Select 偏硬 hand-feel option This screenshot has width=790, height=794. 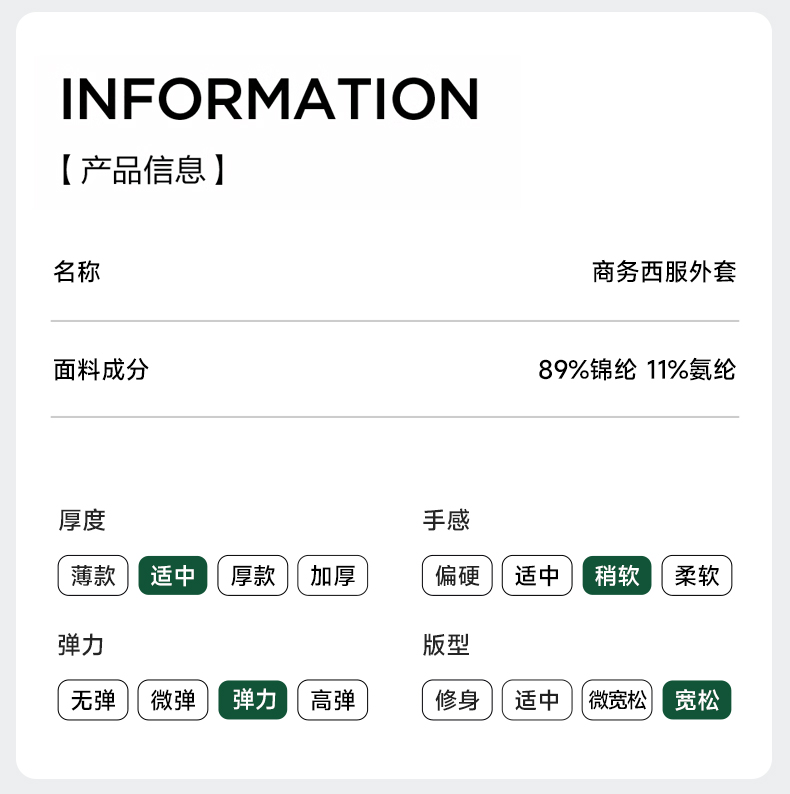457,576
